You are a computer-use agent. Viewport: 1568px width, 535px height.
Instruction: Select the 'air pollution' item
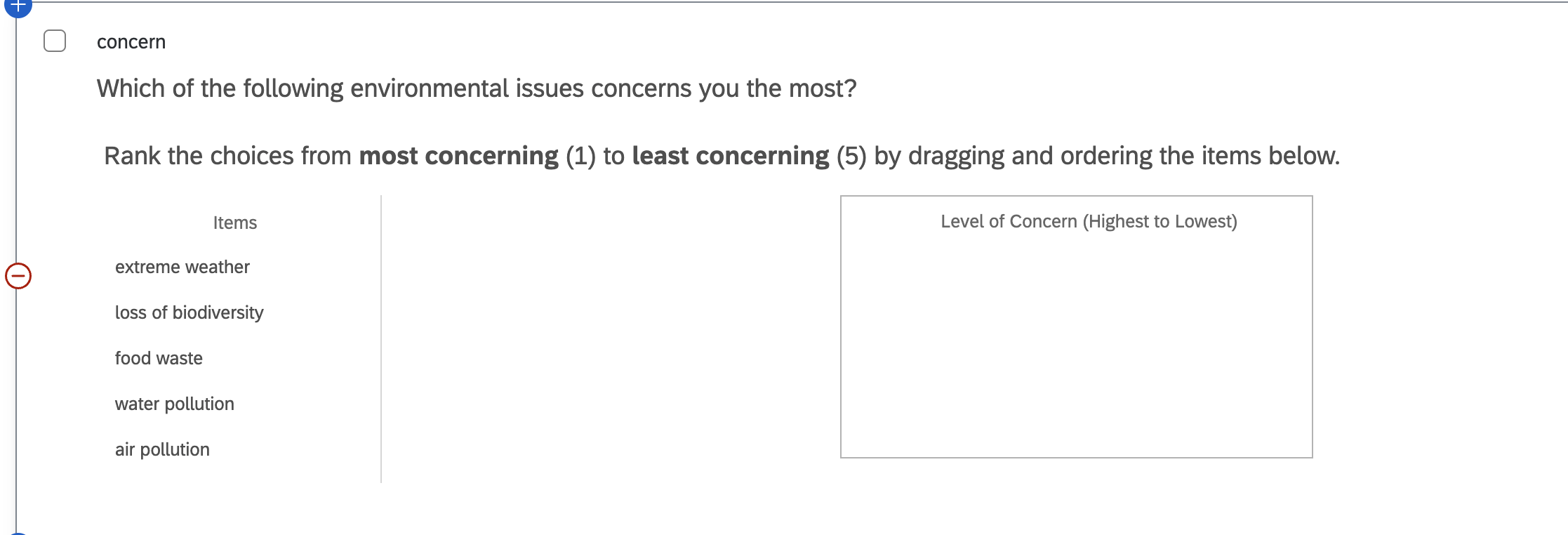coord(162,450)
